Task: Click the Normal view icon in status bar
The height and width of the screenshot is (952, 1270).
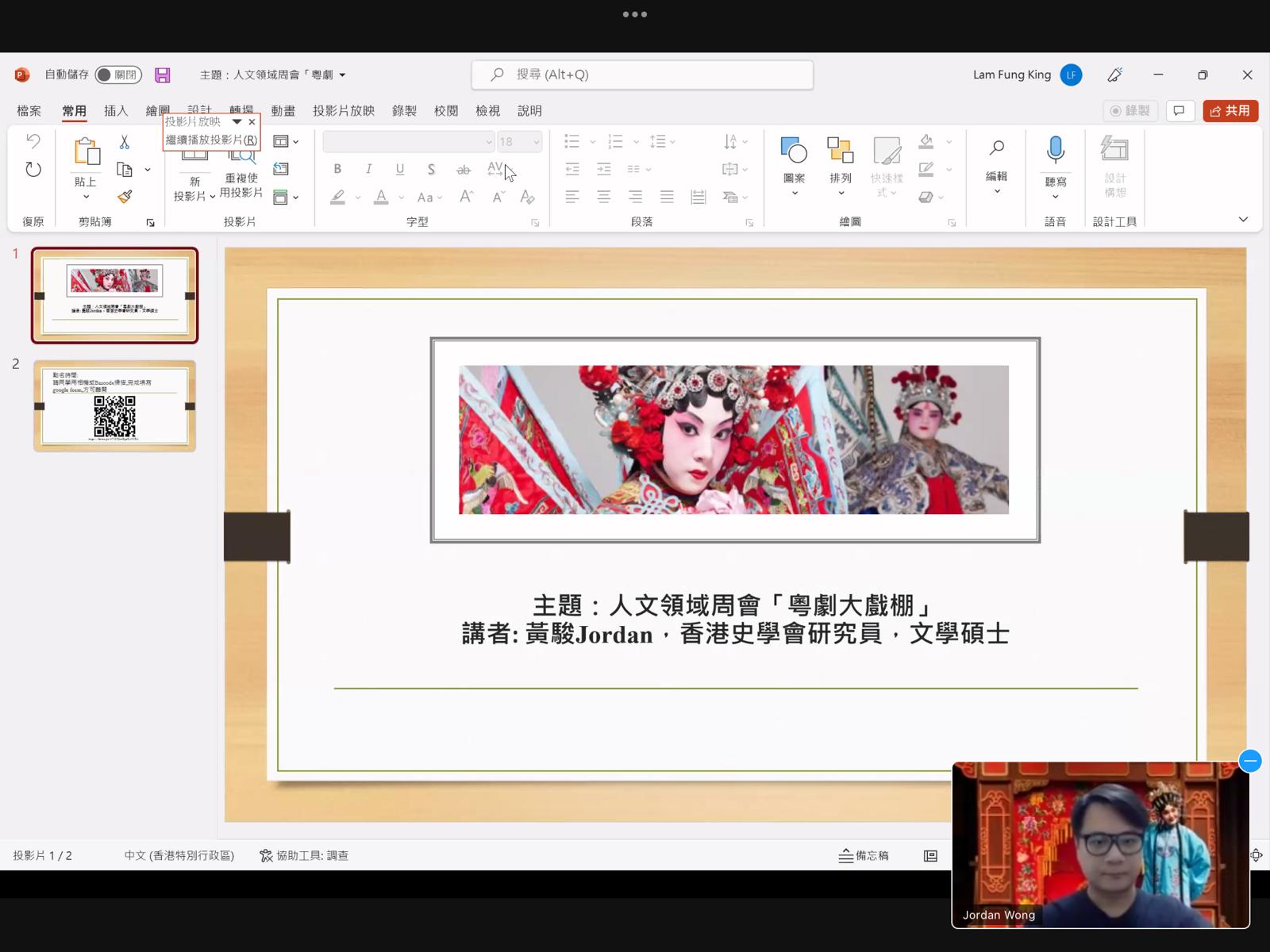Action: coord(930,855)
